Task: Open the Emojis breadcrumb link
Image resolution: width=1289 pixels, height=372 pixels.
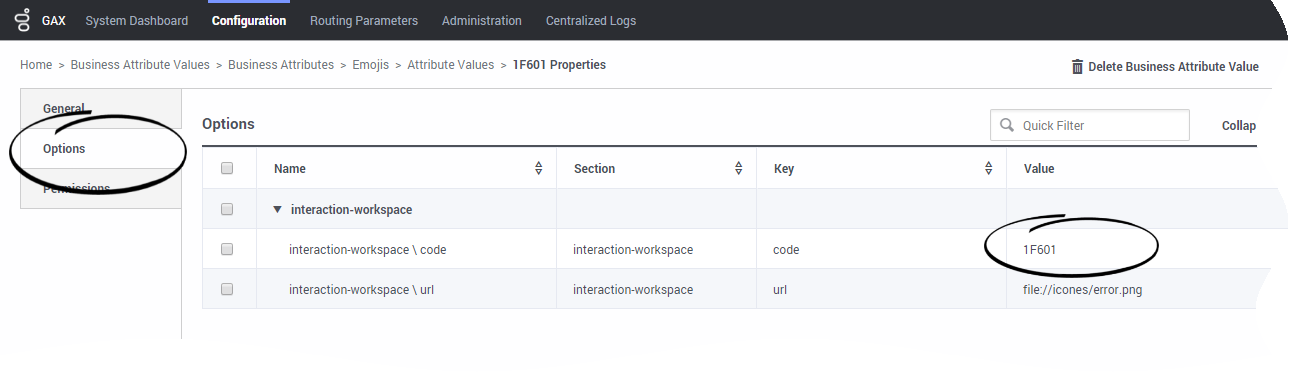Action: coord(370,65)
